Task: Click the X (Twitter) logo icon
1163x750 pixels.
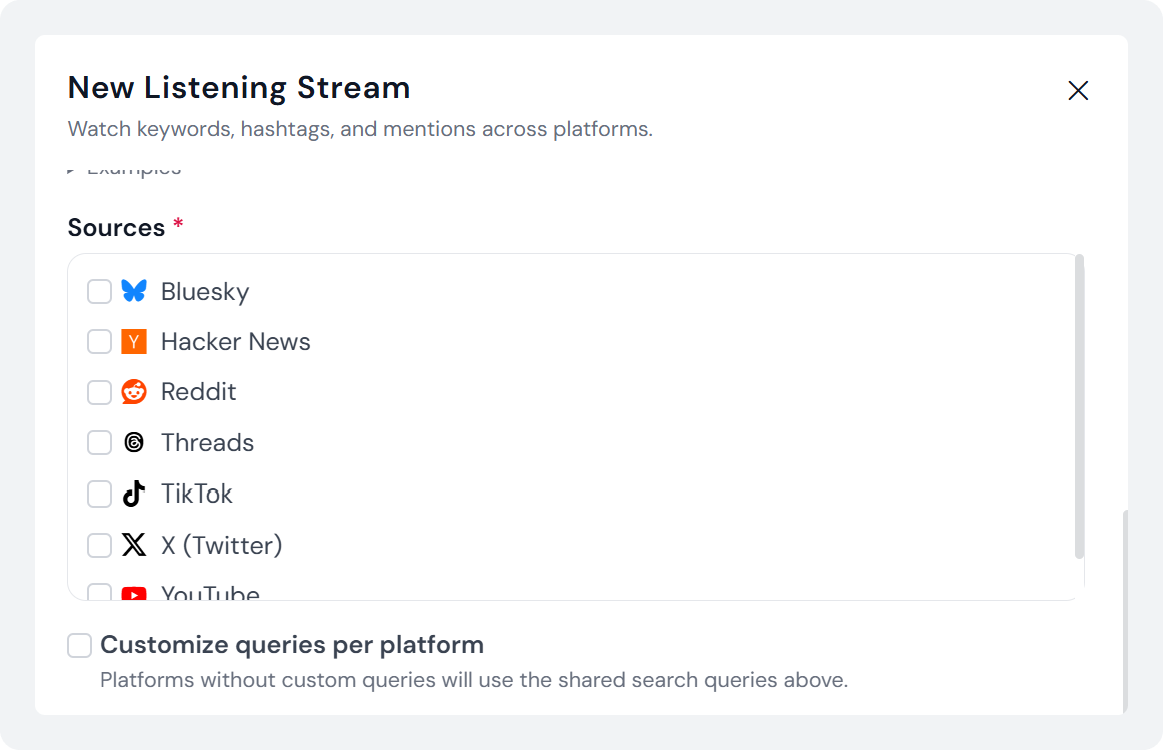Action: tap(134, 545)
